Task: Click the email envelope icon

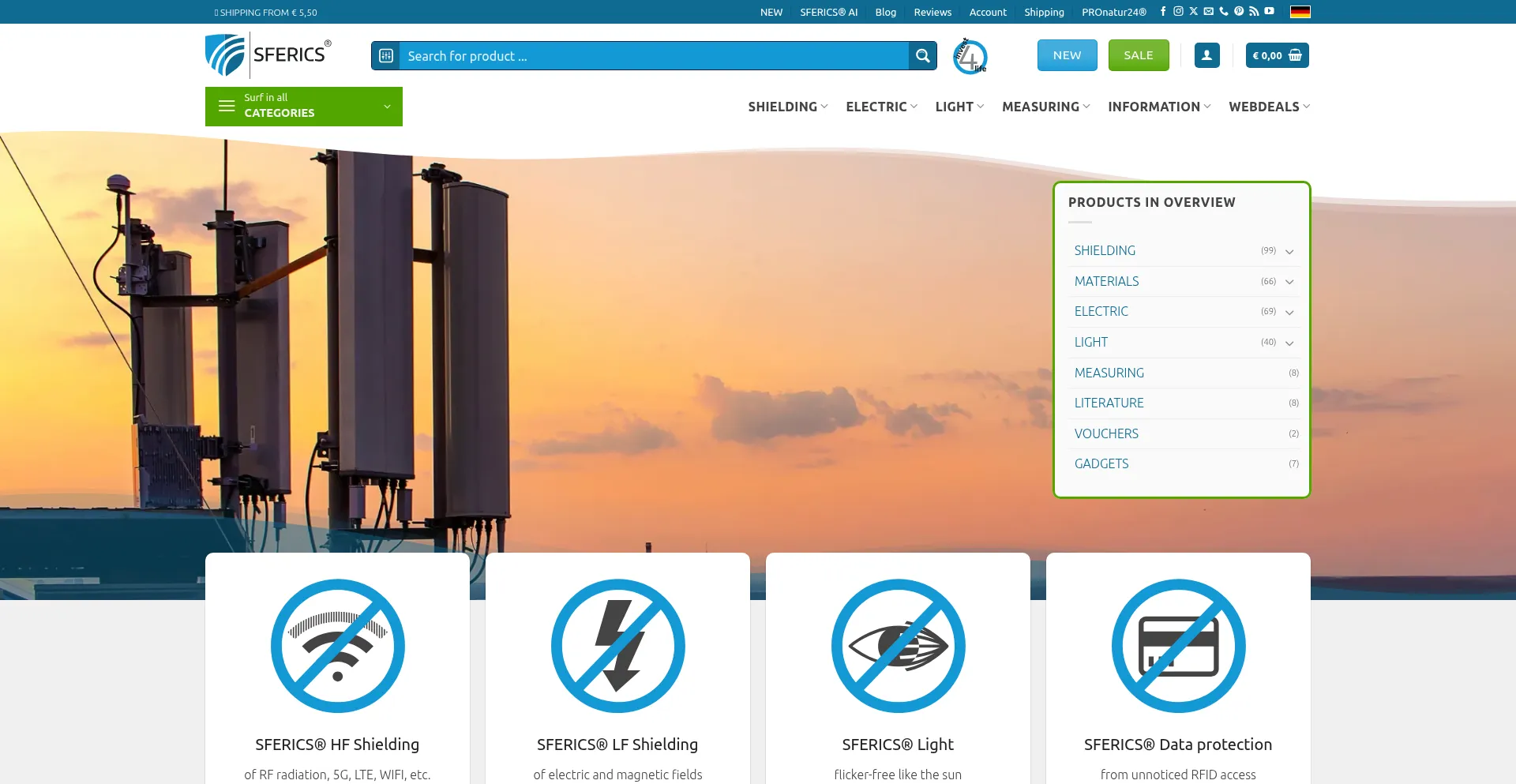Action: pyautogui.click(x=1208, y=12)
